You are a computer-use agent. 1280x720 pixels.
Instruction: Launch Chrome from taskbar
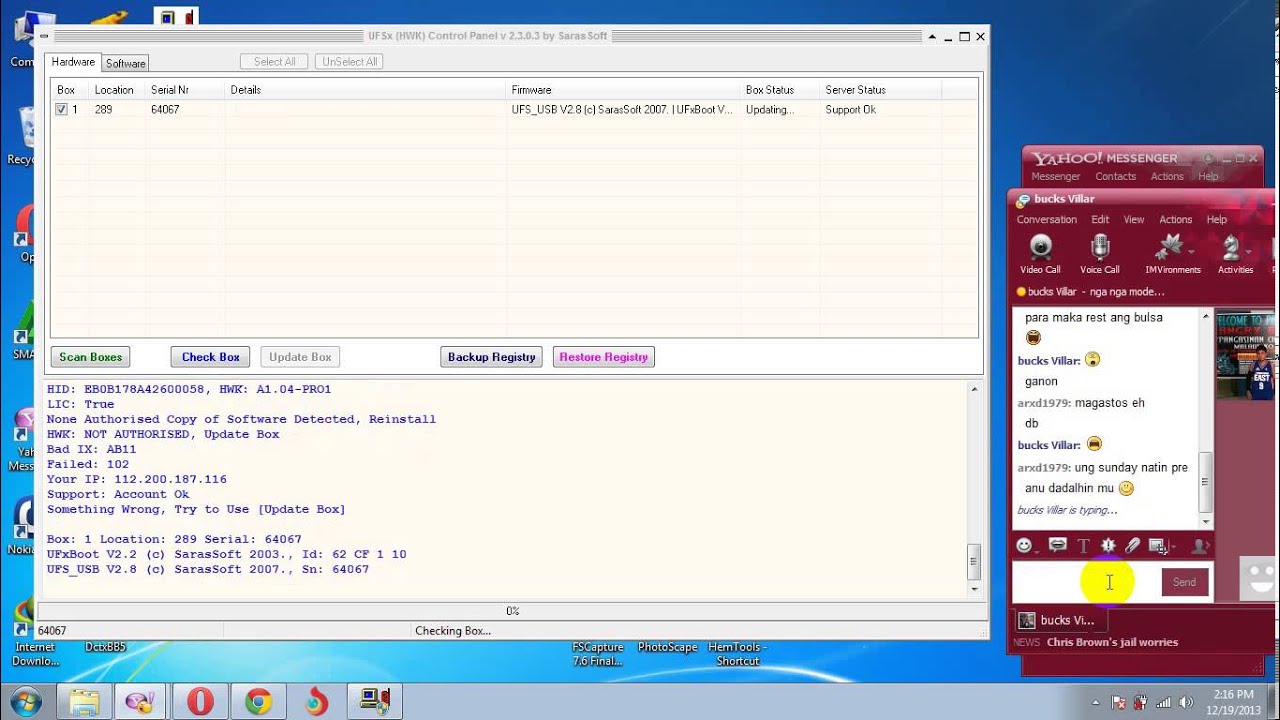(258, 702)
